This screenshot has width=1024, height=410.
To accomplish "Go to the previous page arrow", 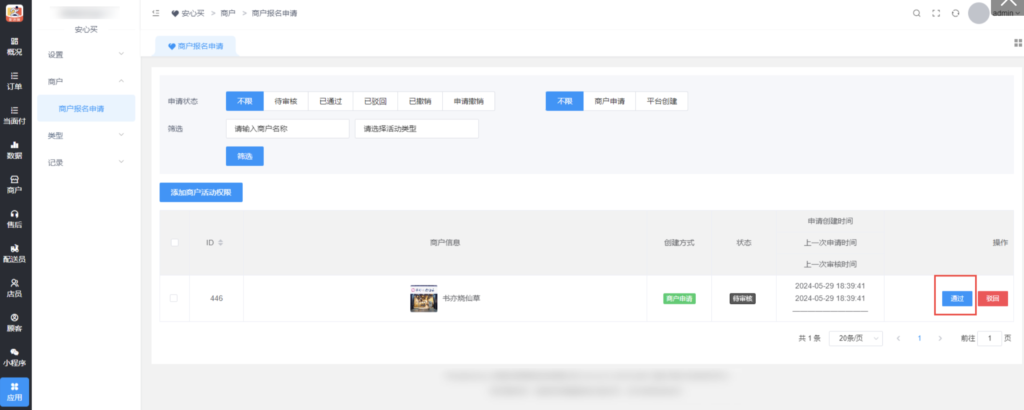I will pyautogui.click(x=899, y=338).
